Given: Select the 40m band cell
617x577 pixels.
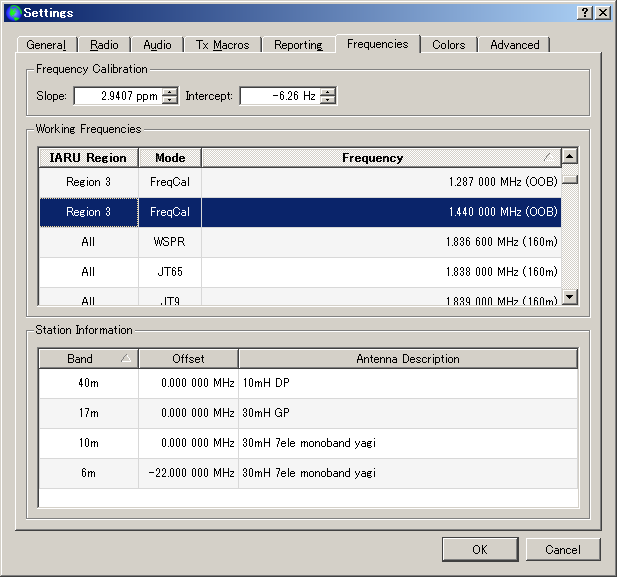Looking at the screenshot, I should (89, 383).
